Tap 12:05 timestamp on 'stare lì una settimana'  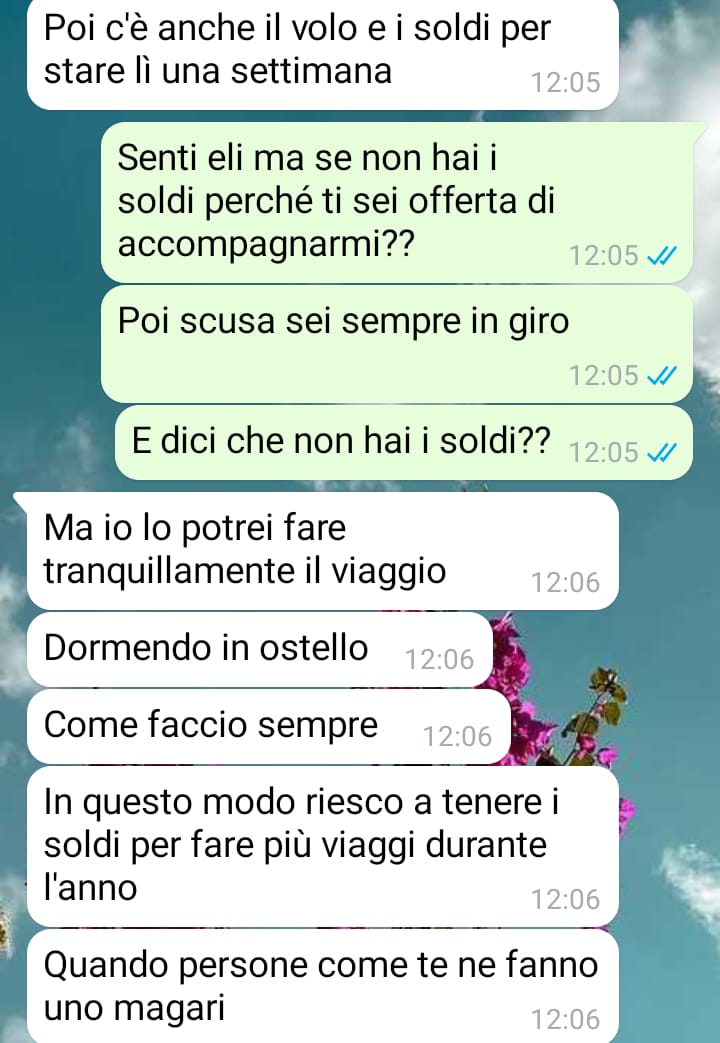click(x=566, y=82)
